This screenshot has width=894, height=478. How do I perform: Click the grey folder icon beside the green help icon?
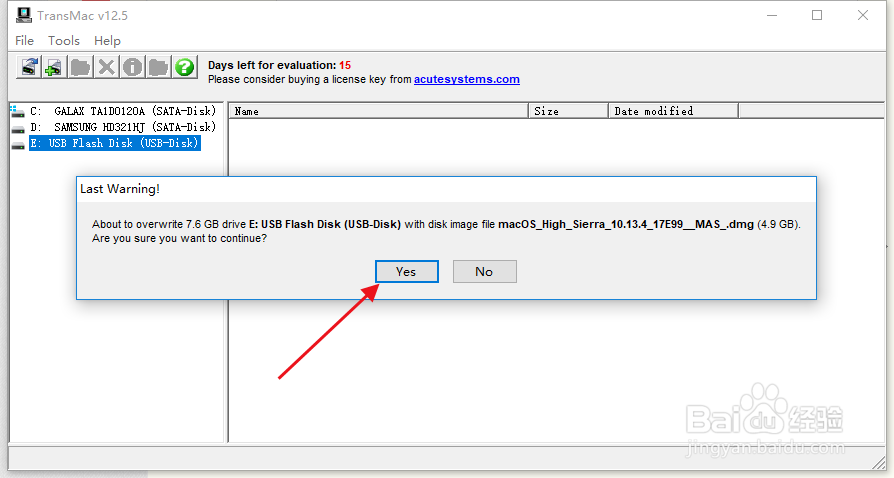[159, 67]
